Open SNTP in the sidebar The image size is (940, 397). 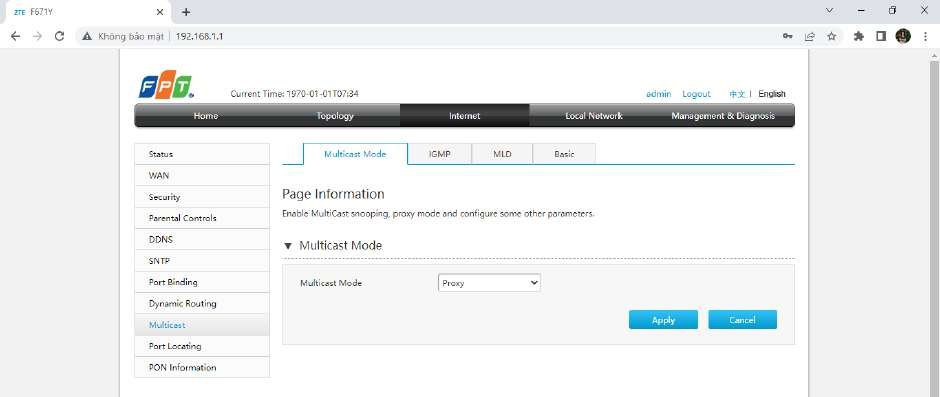click(202, 261)
